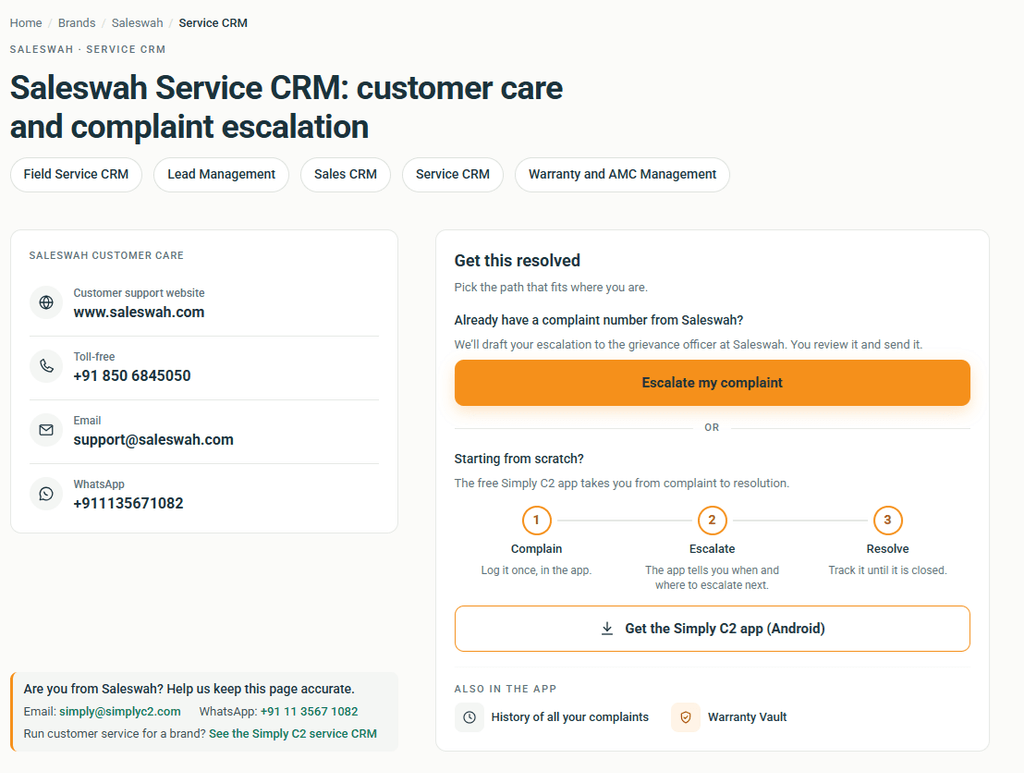The width and height of the screenshot is (1024, 773).
Task: Click the Escalate my complaint button
Action: click(x=712, y=383)
